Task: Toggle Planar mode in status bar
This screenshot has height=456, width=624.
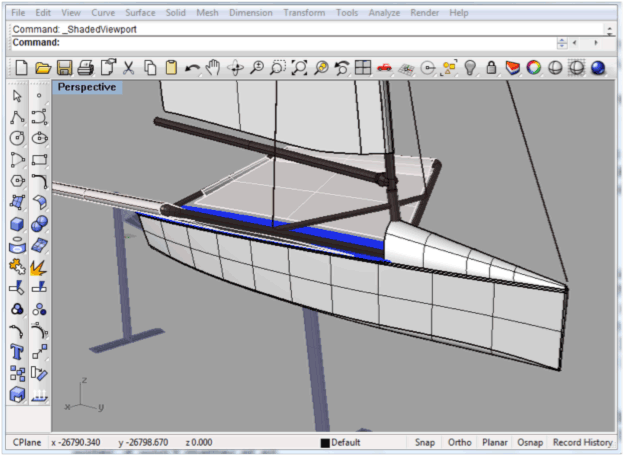Action: coord(495,442)
